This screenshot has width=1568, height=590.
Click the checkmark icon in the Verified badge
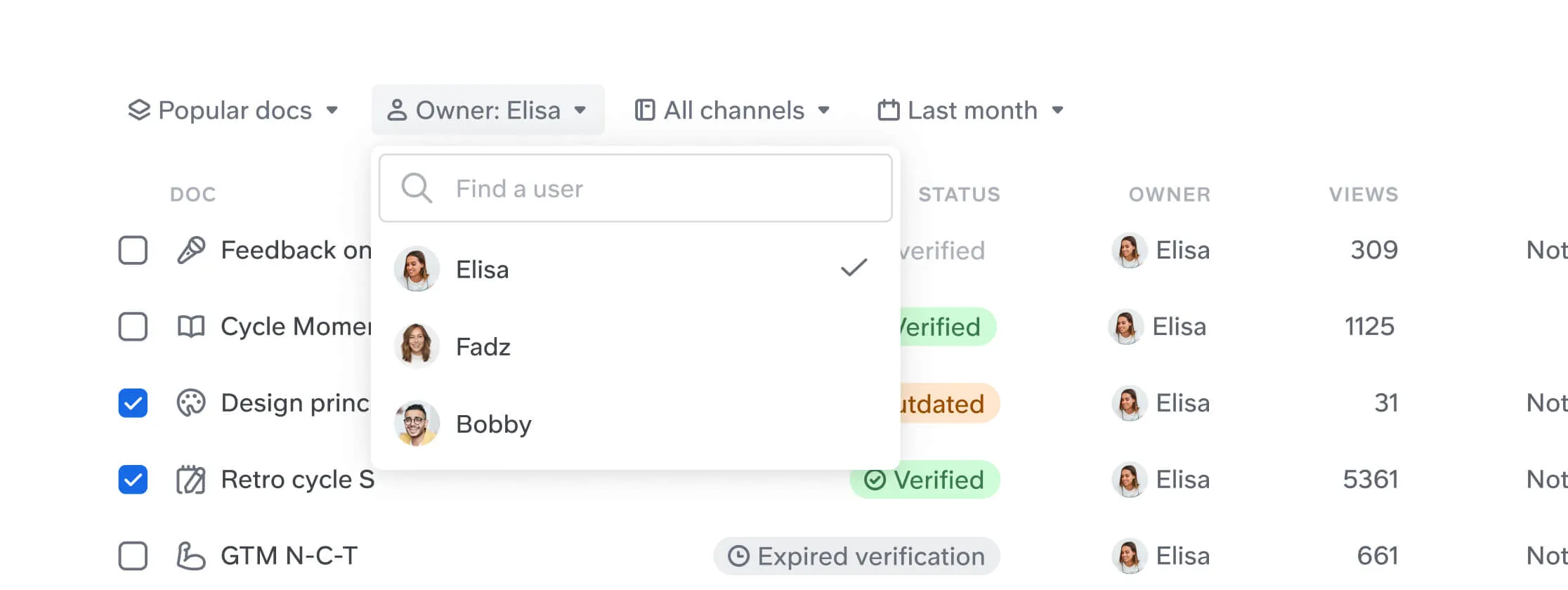pyautogui.click(x=875, y=480)
